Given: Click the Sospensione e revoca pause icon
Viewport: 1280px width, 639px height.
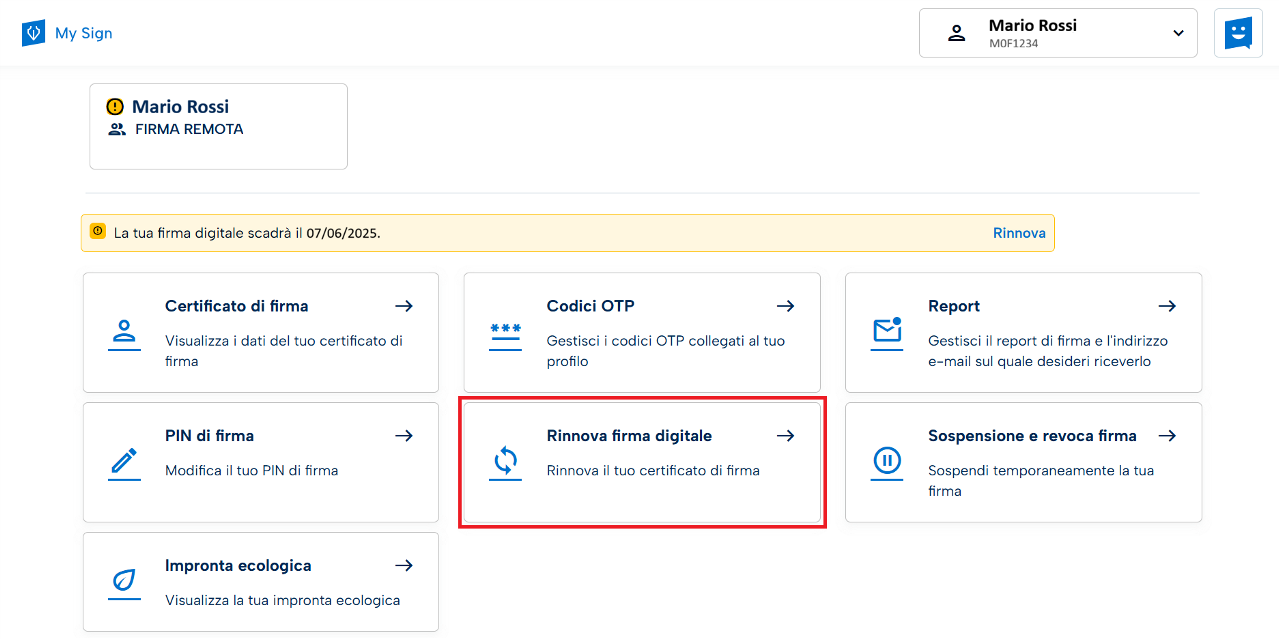Looking at the screenshot, I should point(887,461).
